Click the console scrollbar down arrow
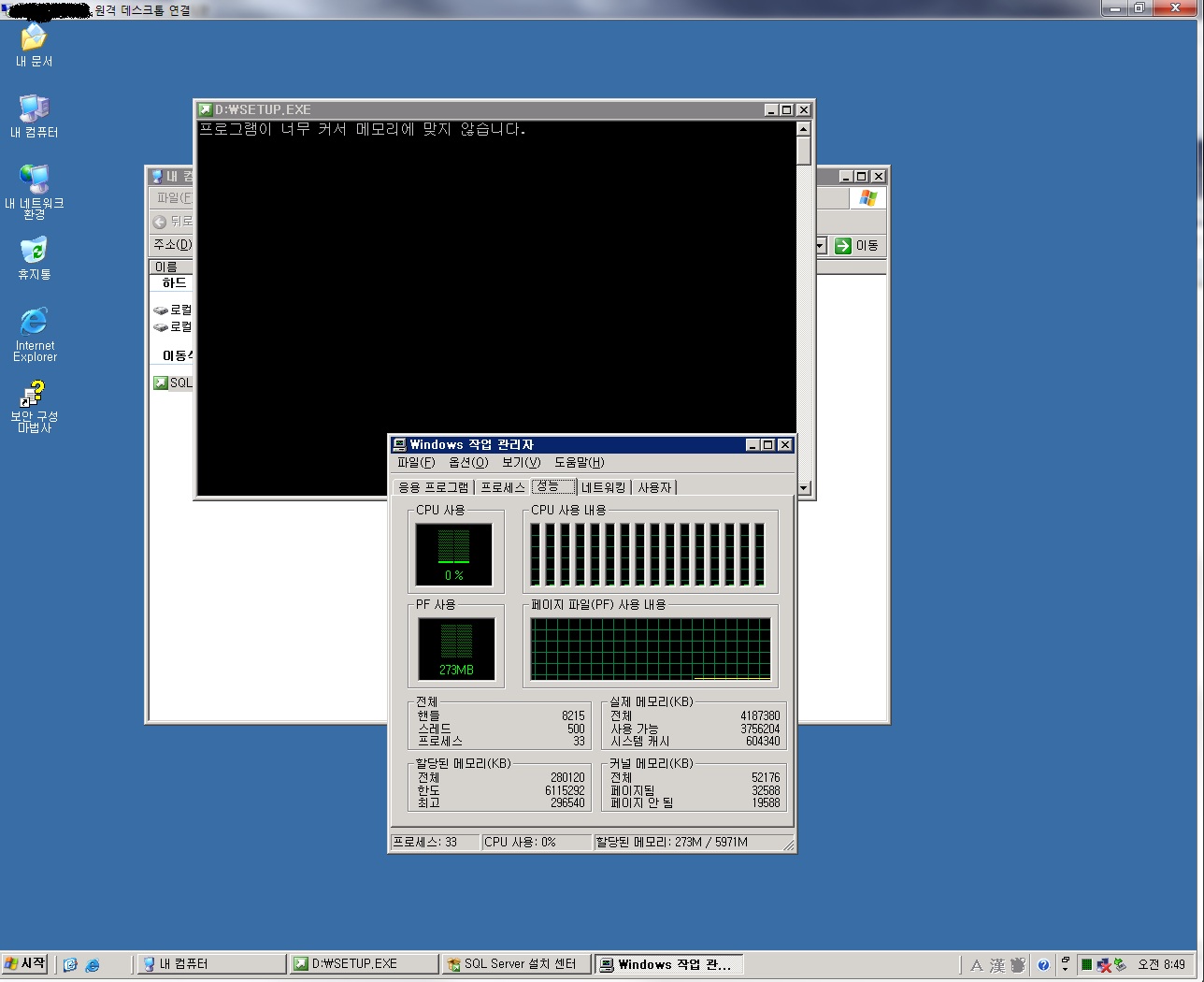The image size is (1204, 982). point(803,488)
